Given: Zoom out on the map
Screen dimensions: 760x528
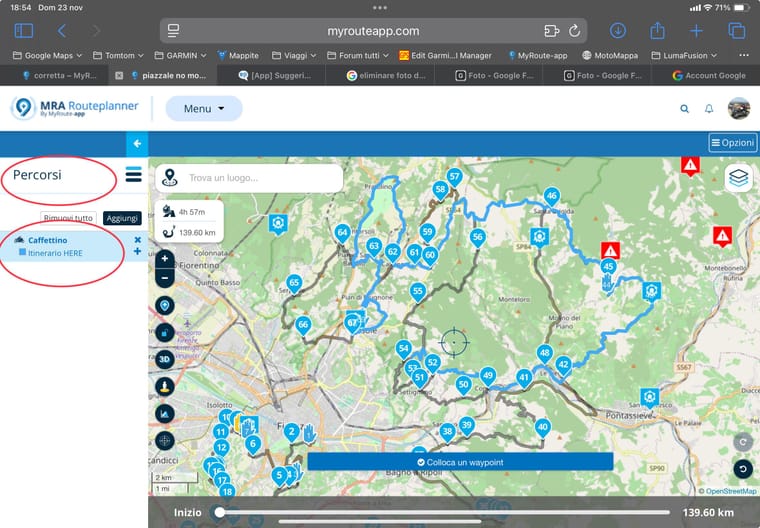Looking at the screenshot, I should [165, 277].
